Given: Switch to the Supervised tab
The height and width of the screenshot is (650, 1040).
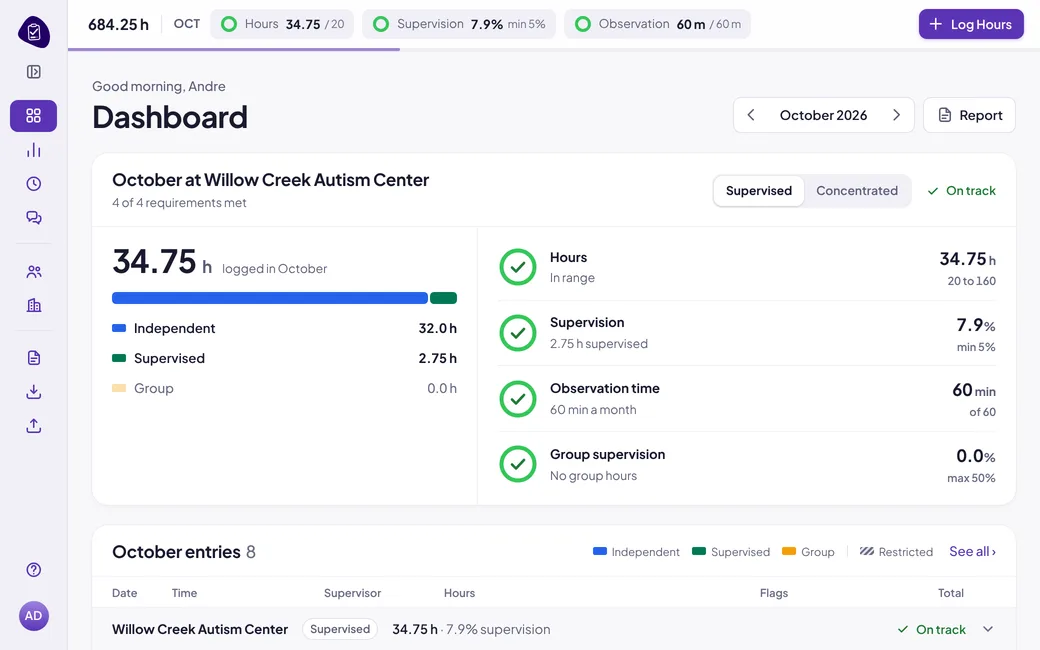Looking at the screenshot, I should pos(759,191).
